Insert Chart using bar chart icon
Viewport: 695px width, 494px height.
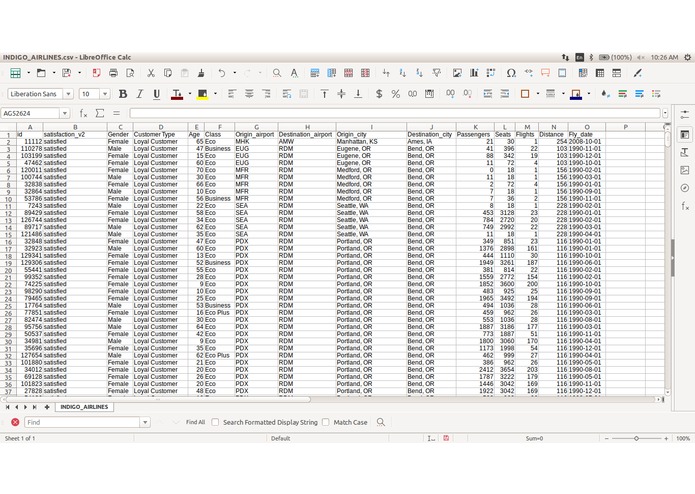(x=474, y=73)
